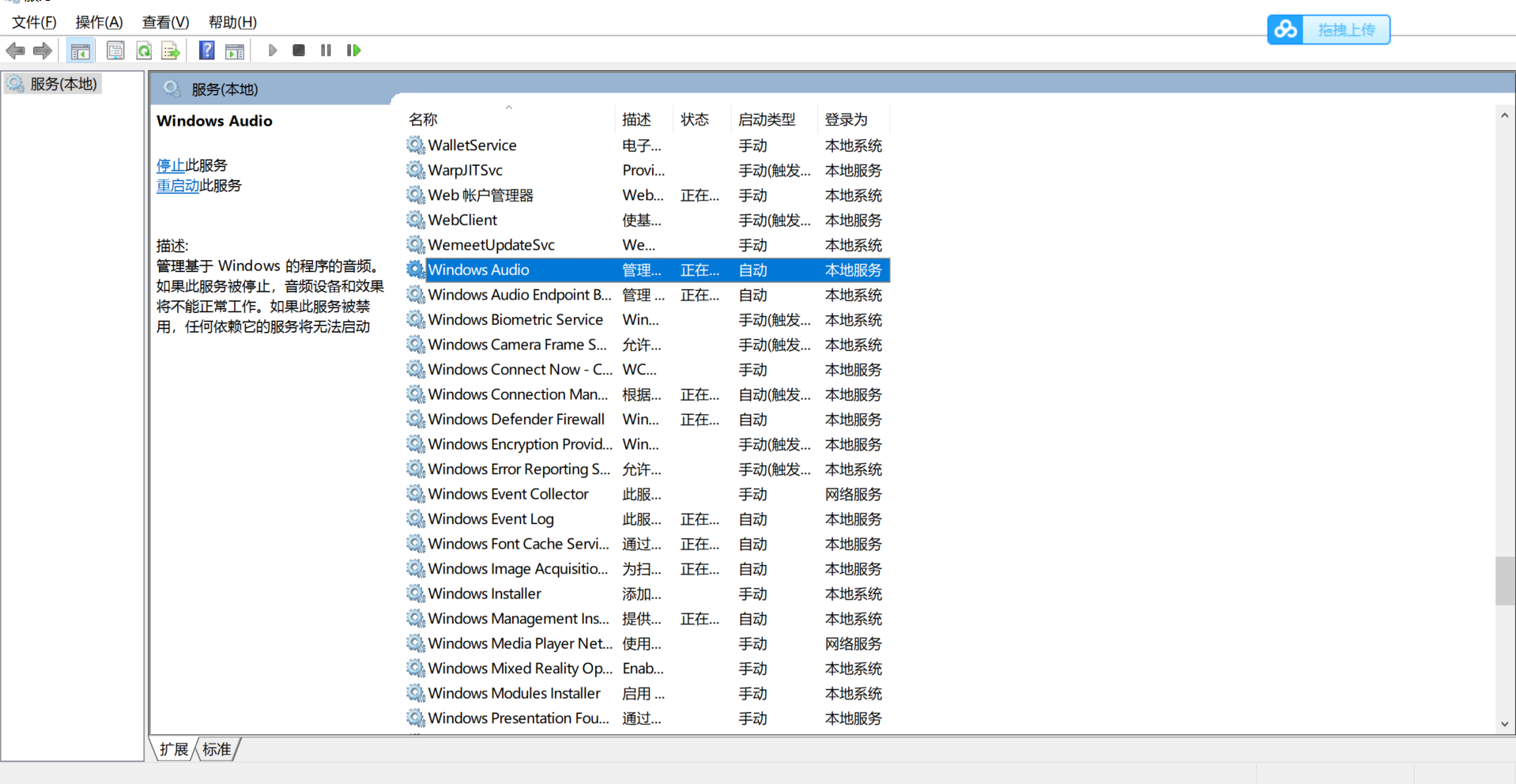Click the scrollbar up arrow
This screenshot has height=784, width=1516.
tap(1505, 115)
